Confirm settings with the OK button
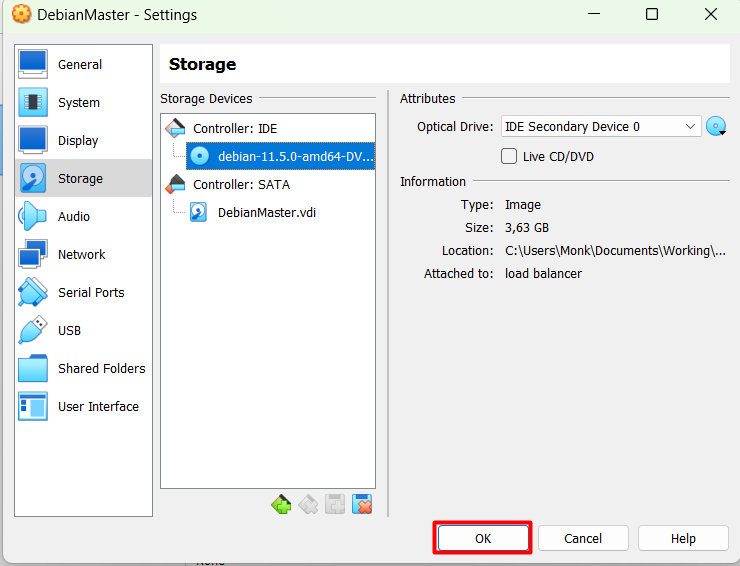The width and height of the screenshot is (740, 566). click(x=483, y=538)
